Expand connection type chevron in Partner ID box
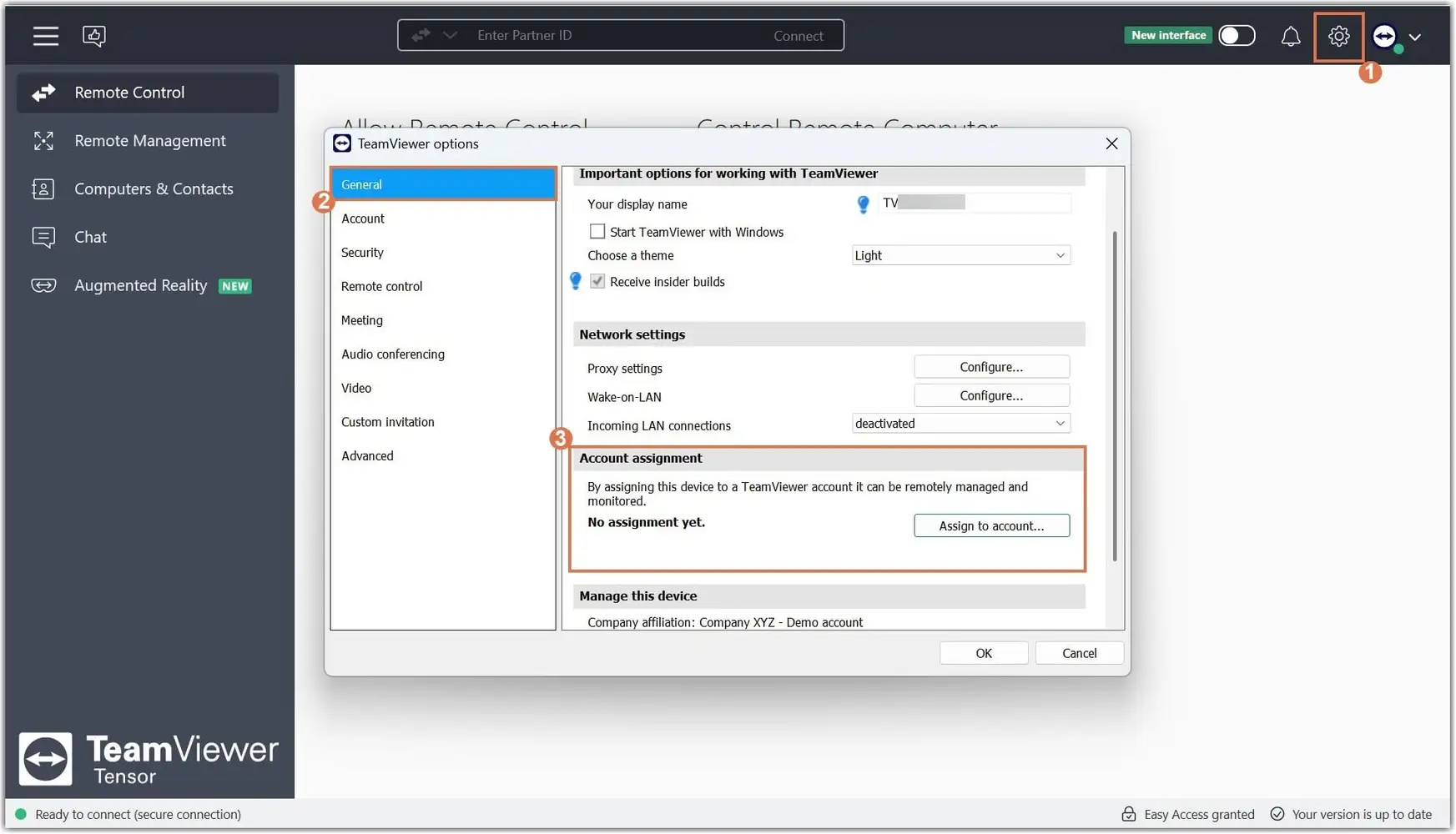The width and height of the screenshot is (1456, 834). 450,35
